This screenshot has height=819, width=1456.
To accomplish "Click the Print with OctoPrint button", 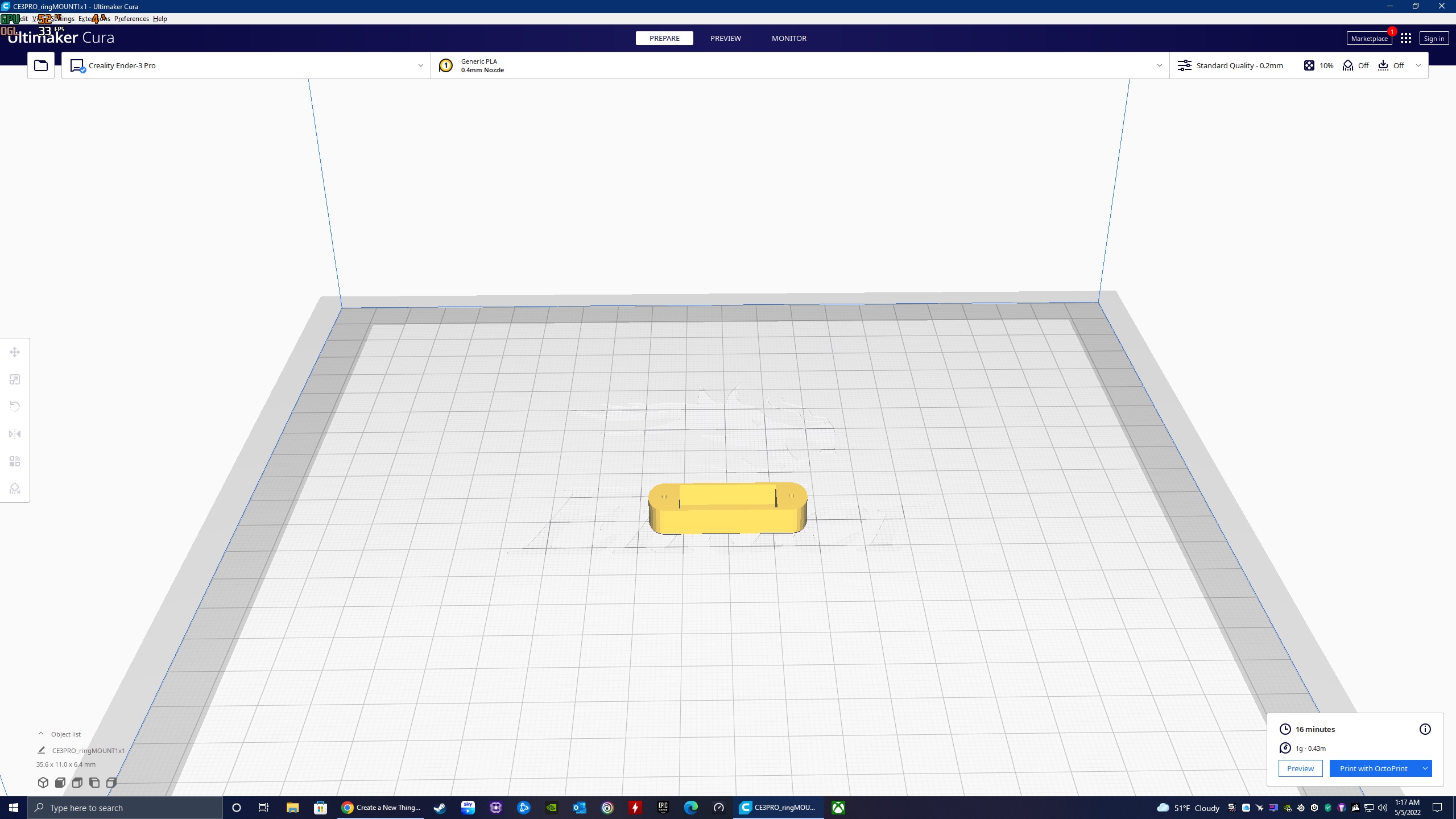I will (1374, 768).
